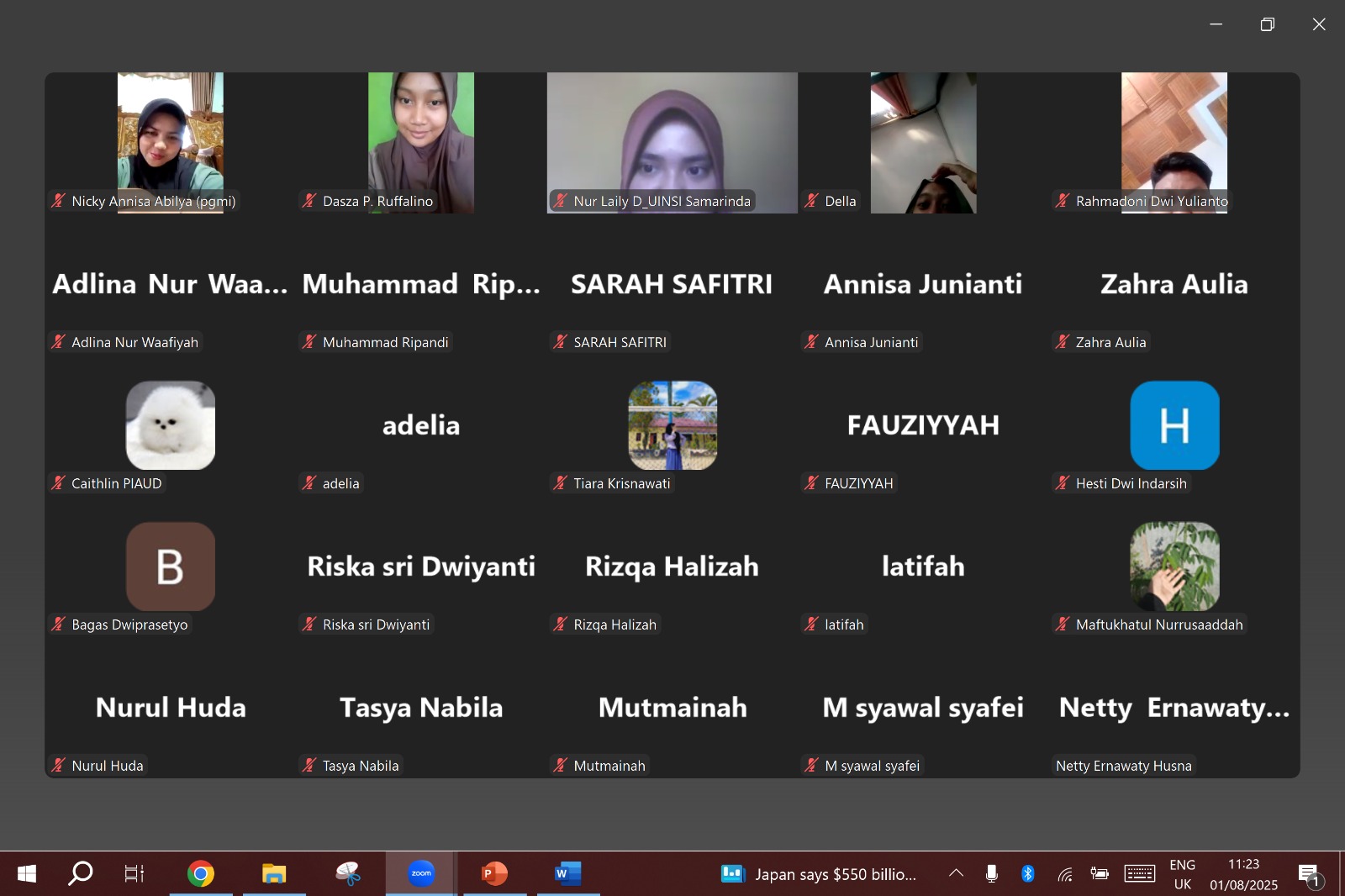Change ENG UK input language
Screen dimensions: 1345x896
[1182, 874]
